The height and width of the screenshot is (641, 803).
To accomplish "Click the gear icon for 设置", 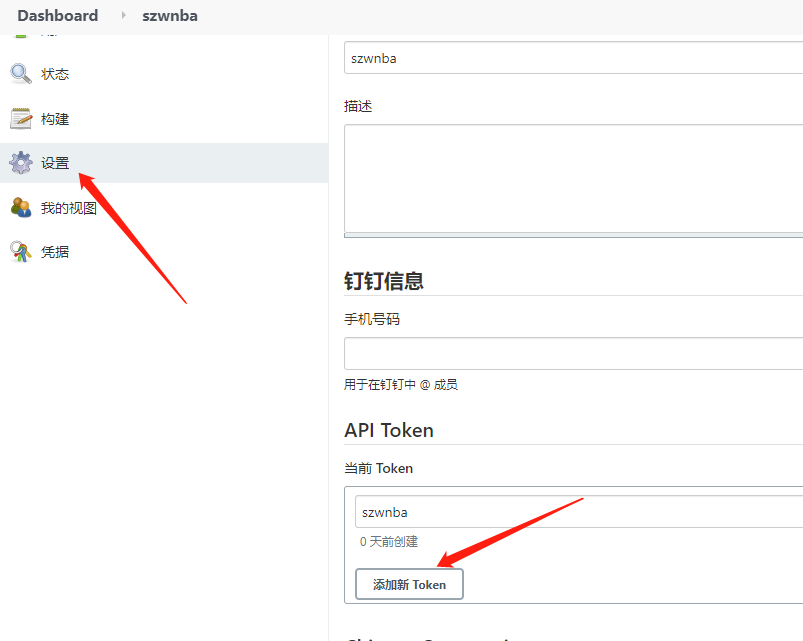I will 20,163.
